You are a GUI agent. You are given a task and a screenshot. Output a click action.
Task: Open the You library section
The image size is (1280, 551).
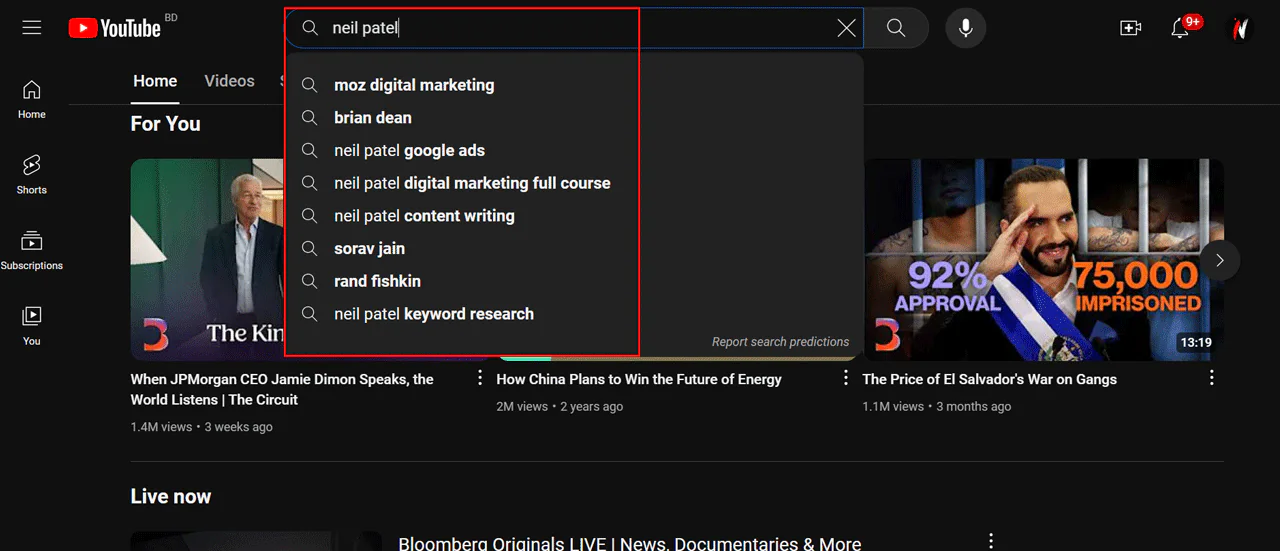point(32,326)
